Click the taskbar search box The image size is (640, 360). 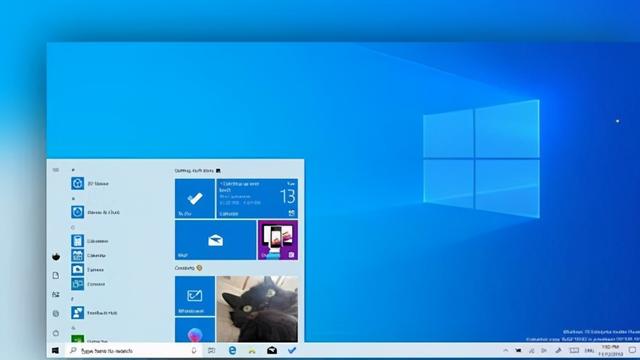(133, 351)
